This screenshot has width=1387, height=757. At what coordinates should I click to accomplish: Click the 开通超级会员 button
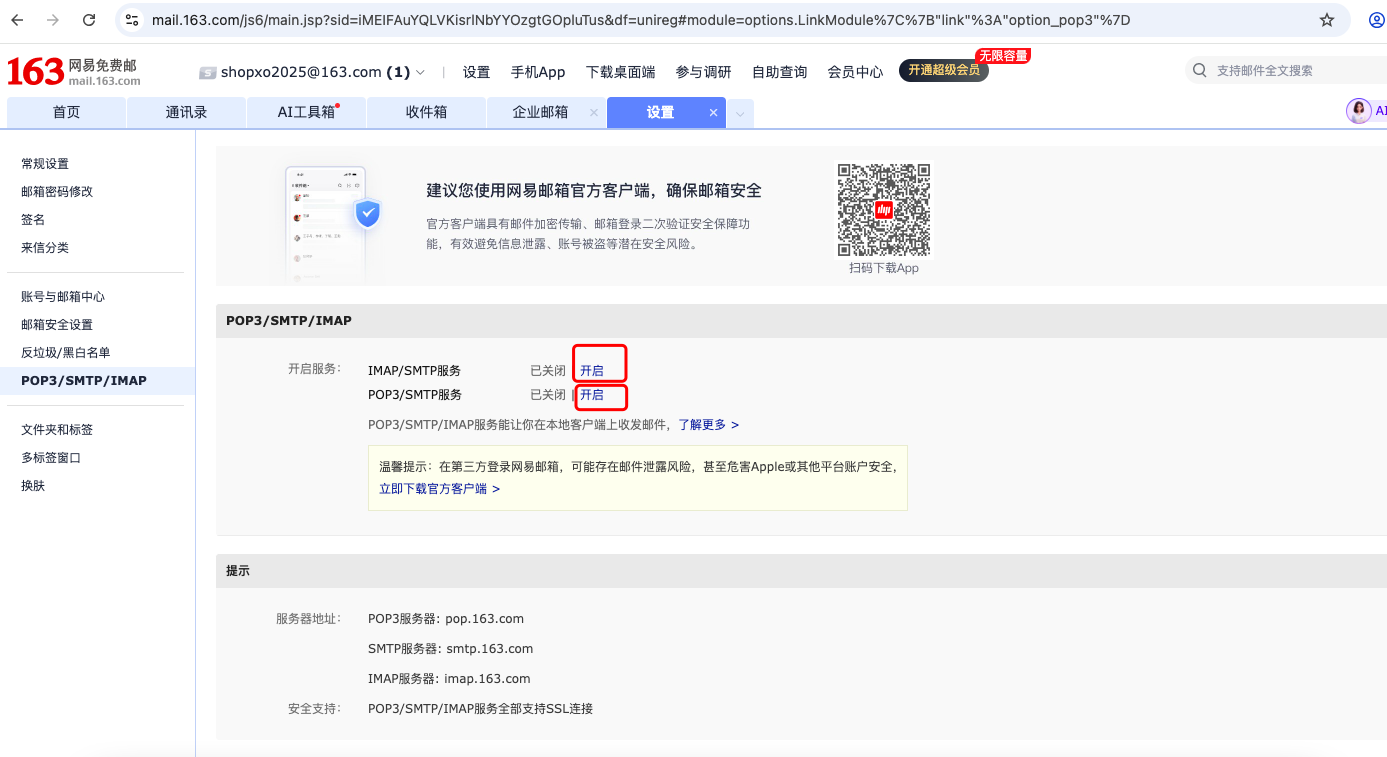[x=944, y=70]
